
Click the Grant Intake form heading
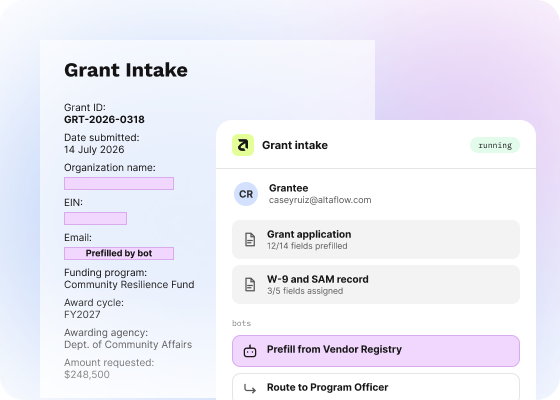pyautogui.click(x=126, y=70)
